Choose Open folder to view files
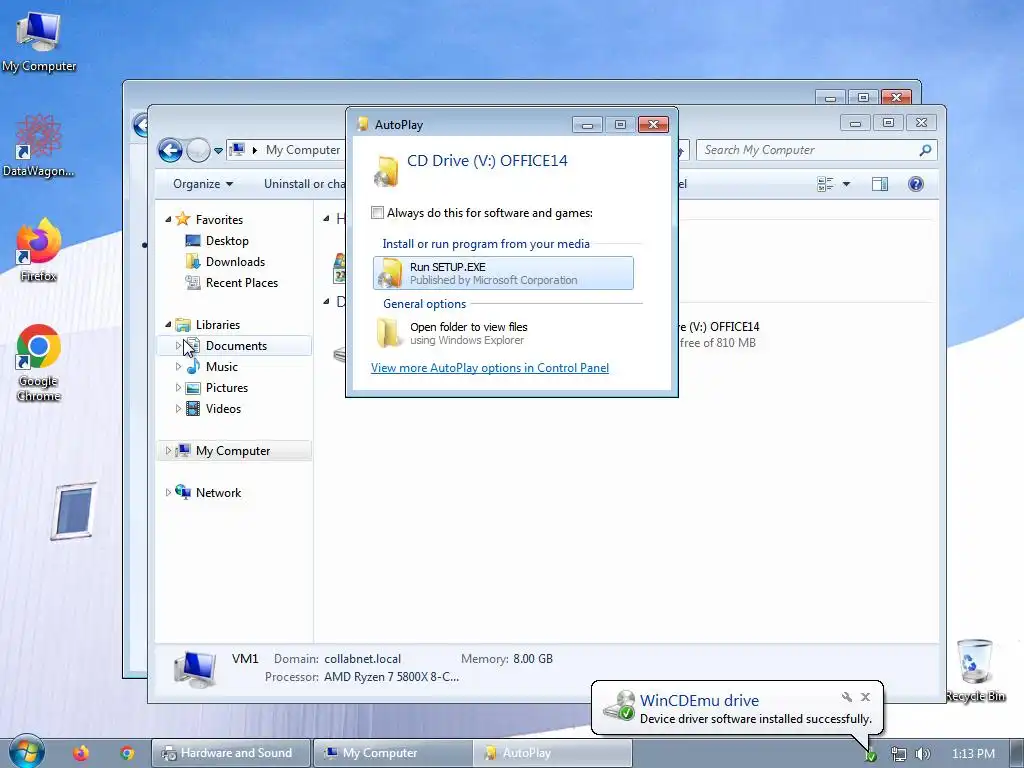The height and width of the screenshot is (768, 1024). tap(503, 333)
